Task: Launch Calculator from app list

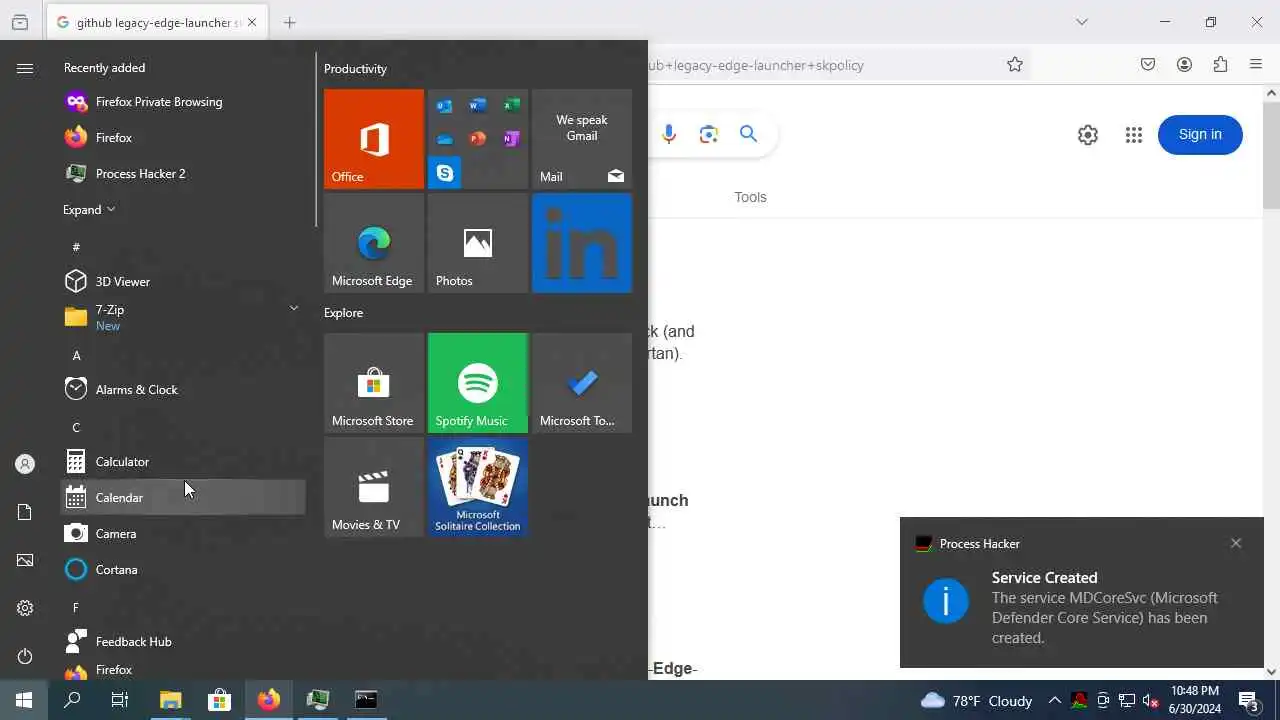Action: coord(183,462)
